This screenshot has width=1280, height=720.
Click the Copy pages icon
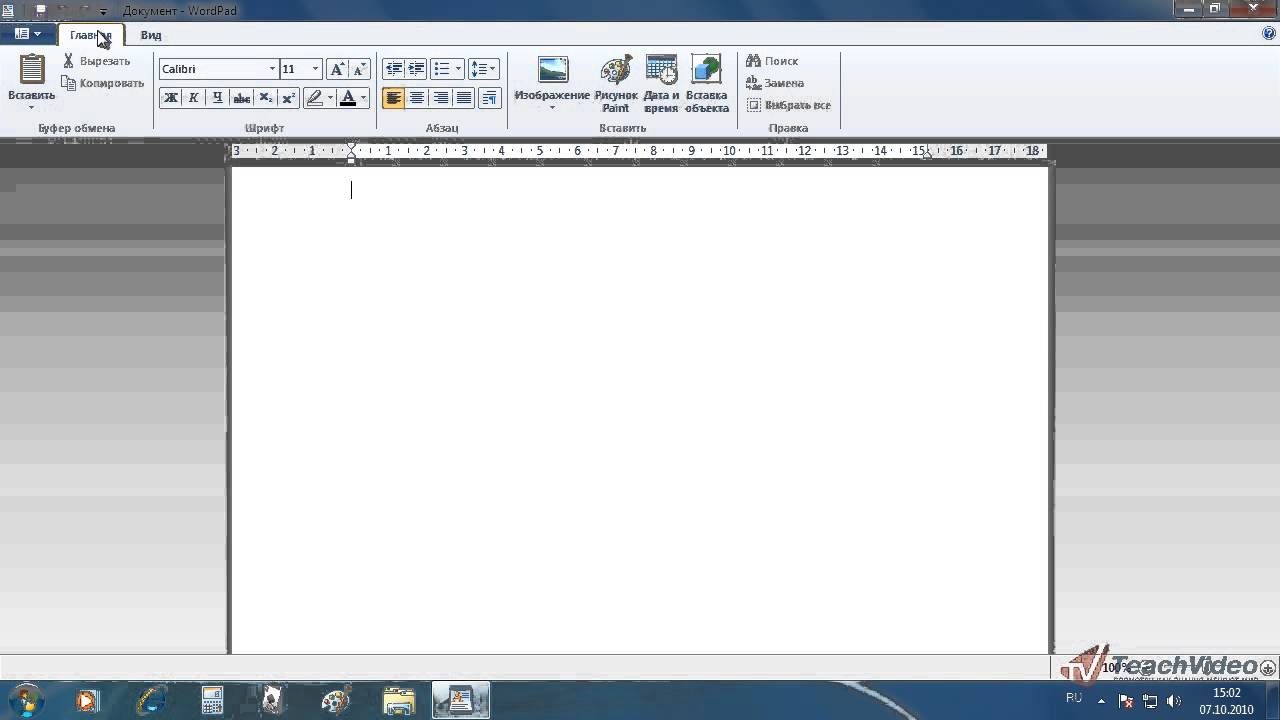pyautogui.click(x=68, y=83)
